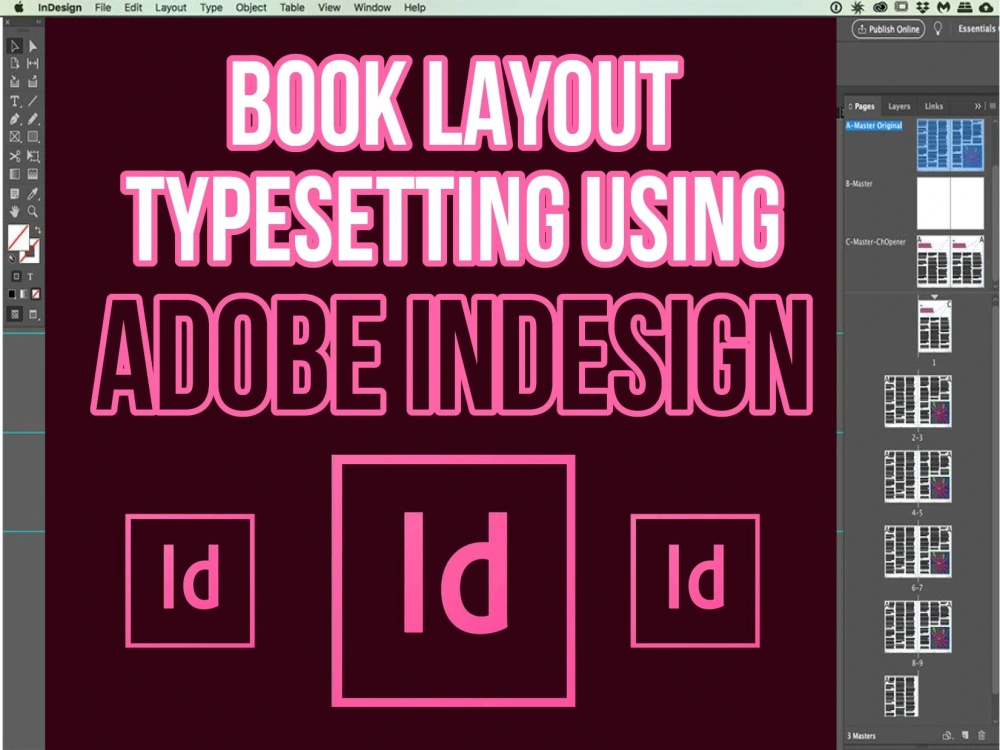Select the A-Master Original label

(x=874, y=126)
